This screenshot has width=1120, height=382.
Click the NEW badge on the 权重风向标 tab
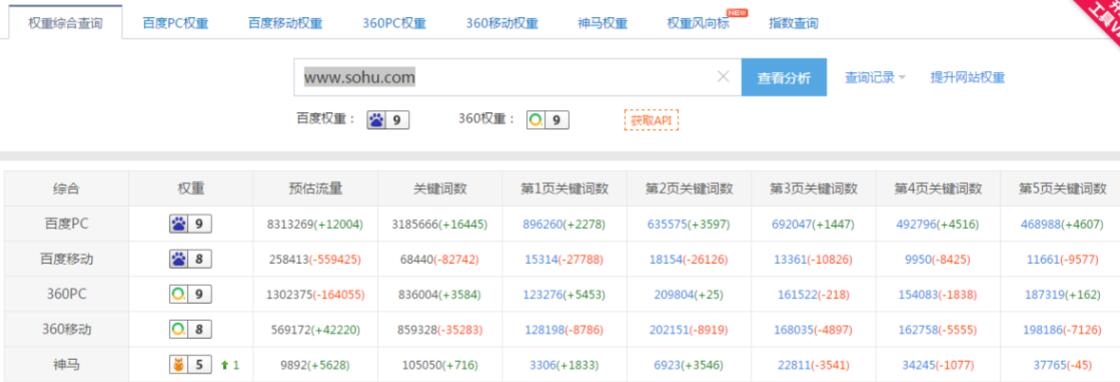736,12
